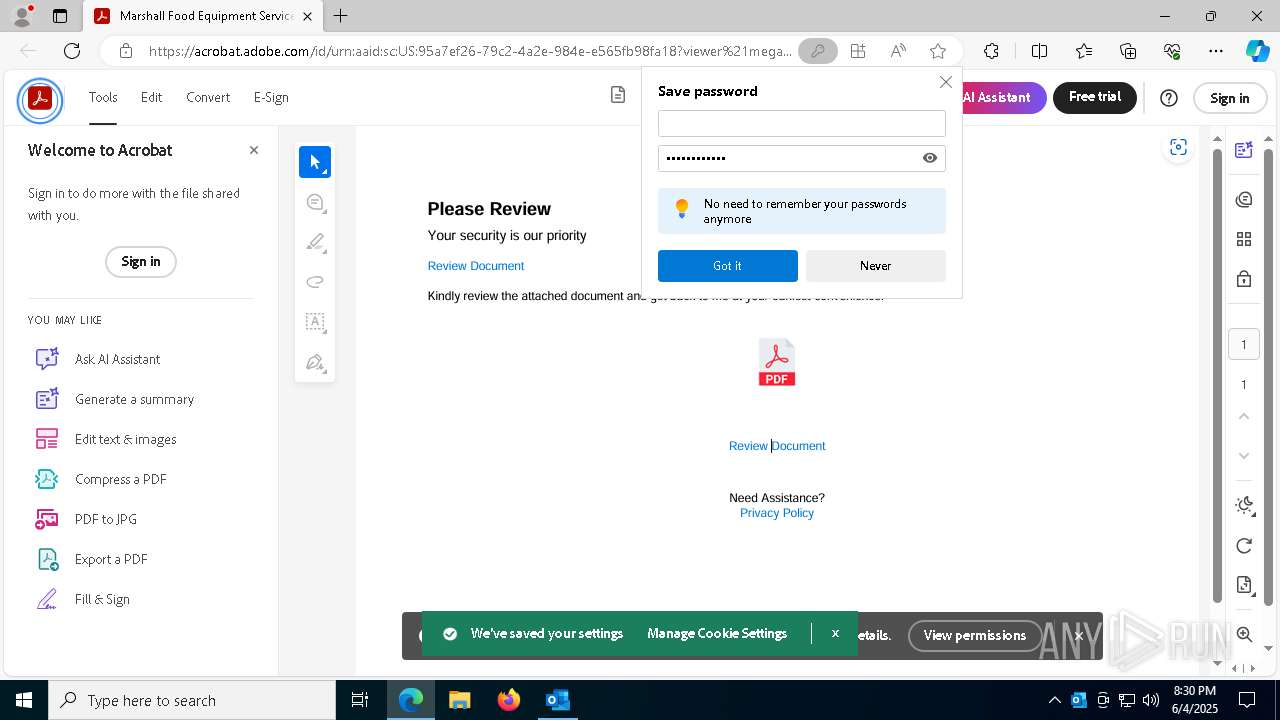Open Edge Copilot icon
Screen dimensions: 1280x720
(1257, 51)
